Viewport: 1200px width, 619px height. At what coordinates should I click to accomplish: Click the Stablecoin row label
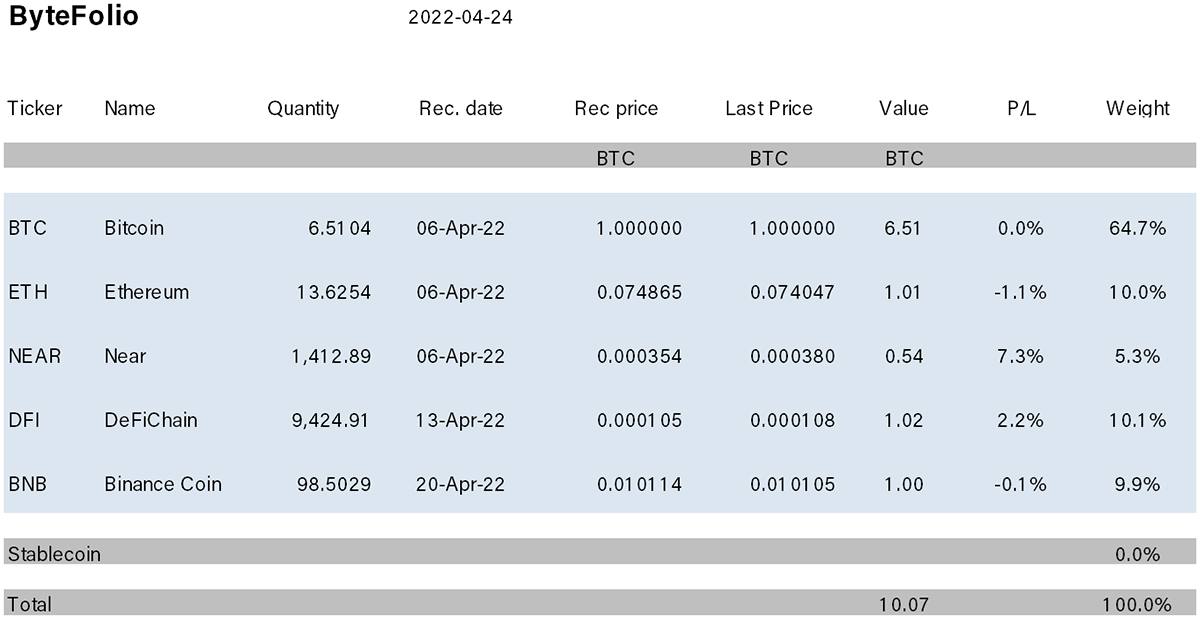[54, 553]
